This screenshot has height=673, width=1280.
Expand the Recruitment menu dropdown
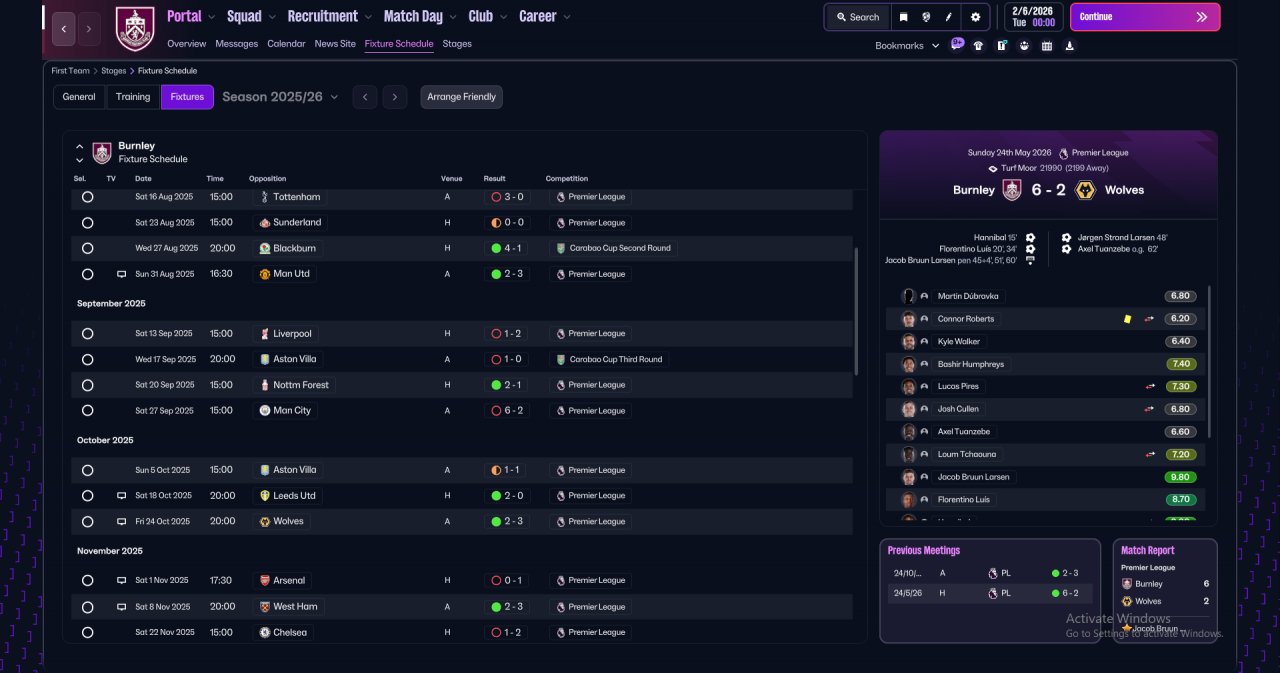(368, 17)
